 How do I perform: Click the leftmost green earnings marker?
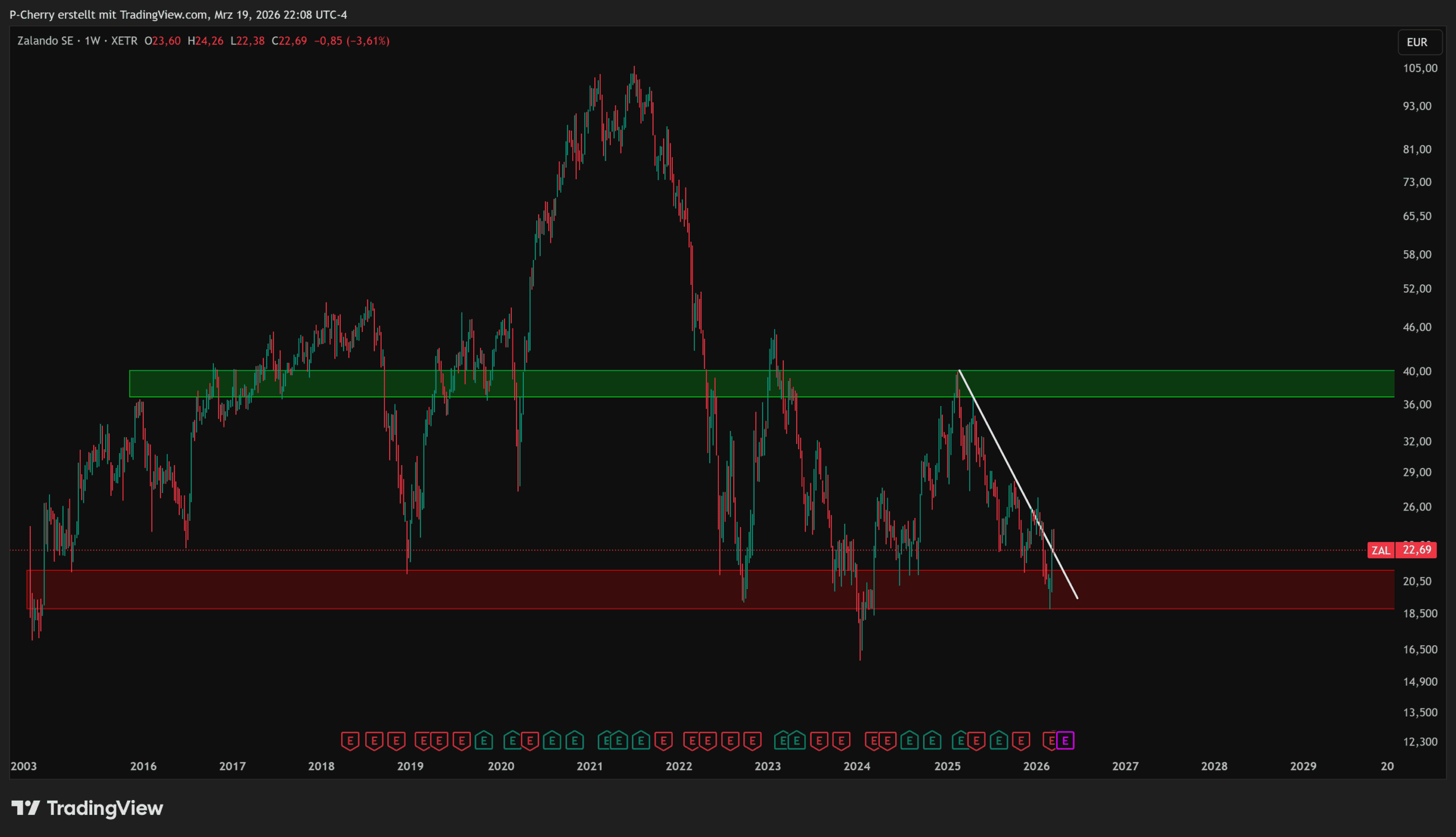pyautogui.click(x=484, y=740)
